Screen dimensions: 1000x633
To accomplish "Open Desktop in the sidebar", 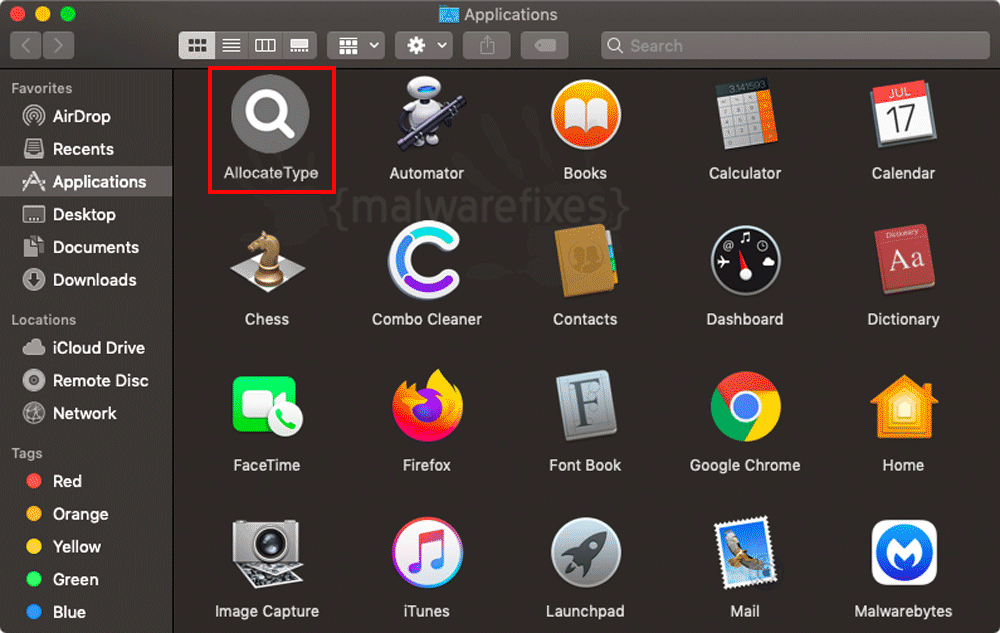I will 86,214.
